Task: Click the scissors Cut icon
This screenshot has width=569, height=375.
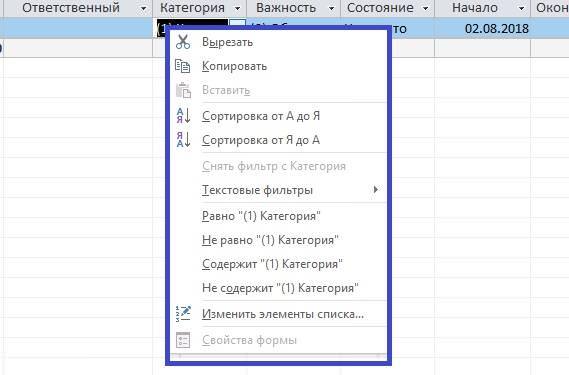Action: coord(183,42)
